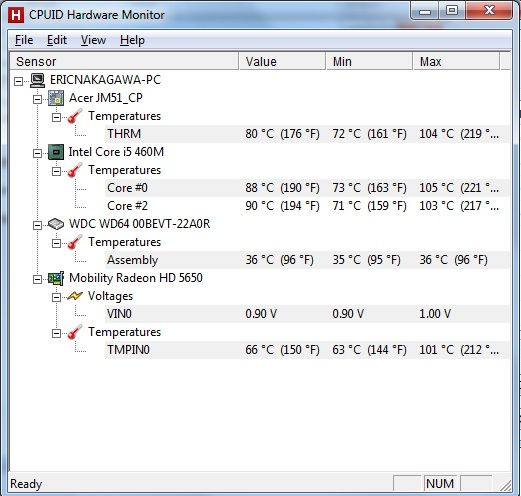This screenshot has height=496, width=521.
Task: Open the View menu
Action: point(93,40)
